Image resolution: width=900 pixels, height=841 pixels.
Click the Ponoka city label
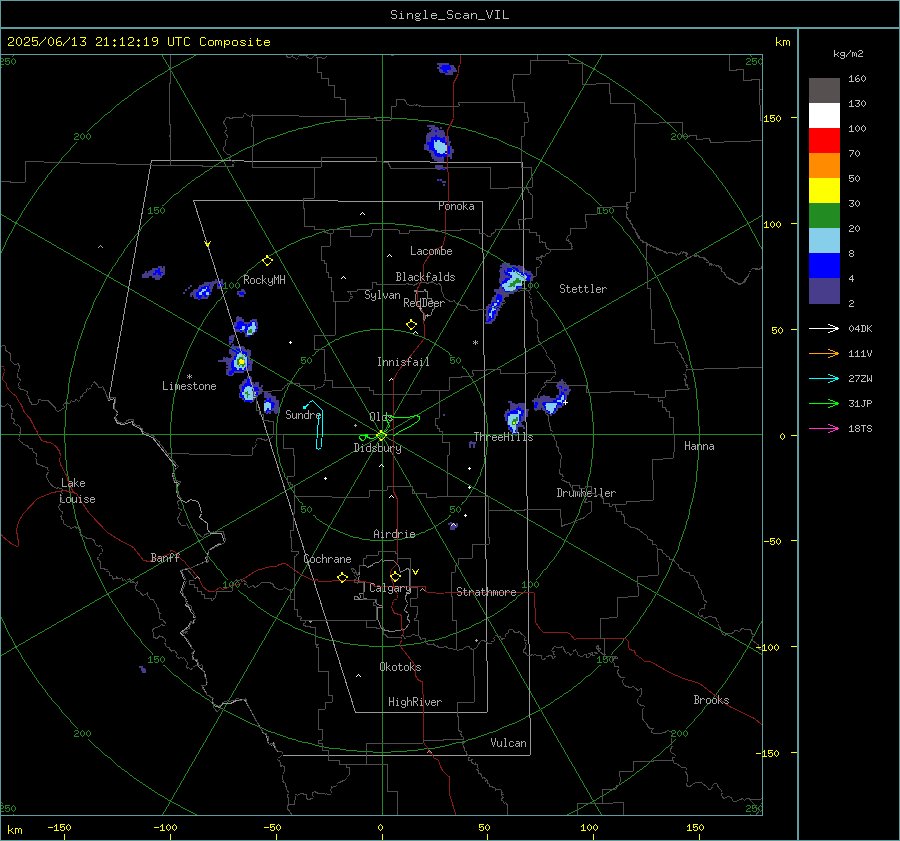point(456,206)
